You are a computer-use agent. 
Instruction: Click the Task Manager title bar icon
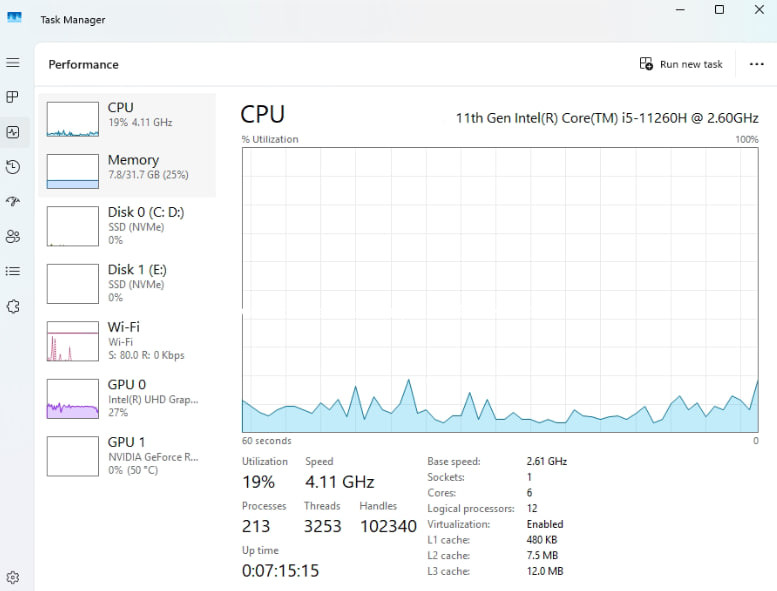pyautogui.click(x=15, y=19)
